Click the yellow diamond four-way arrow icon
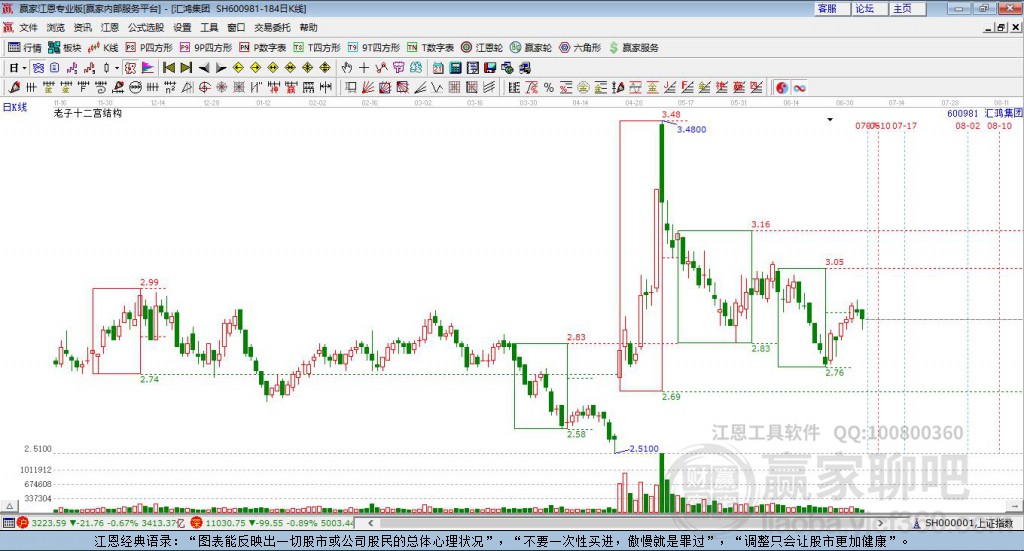 coord(308,68)
